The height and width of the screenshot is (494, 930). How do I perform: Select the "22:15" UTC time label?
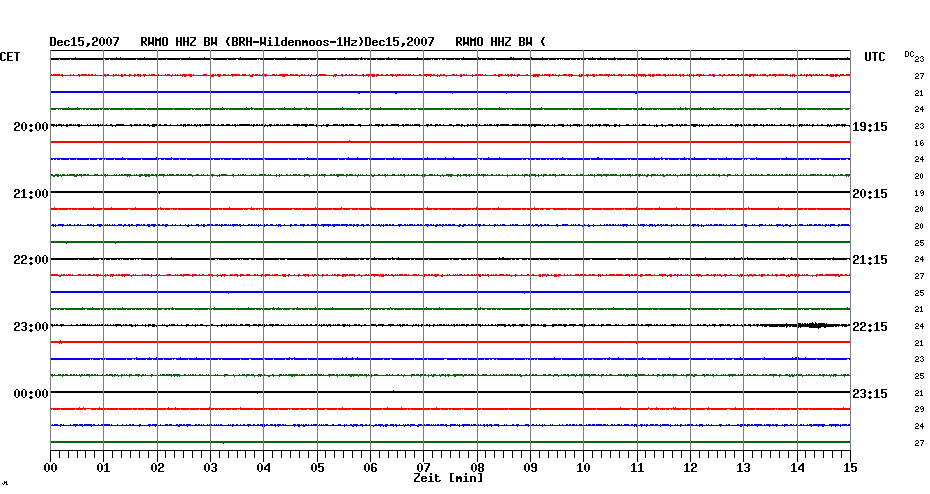[870, 327]
